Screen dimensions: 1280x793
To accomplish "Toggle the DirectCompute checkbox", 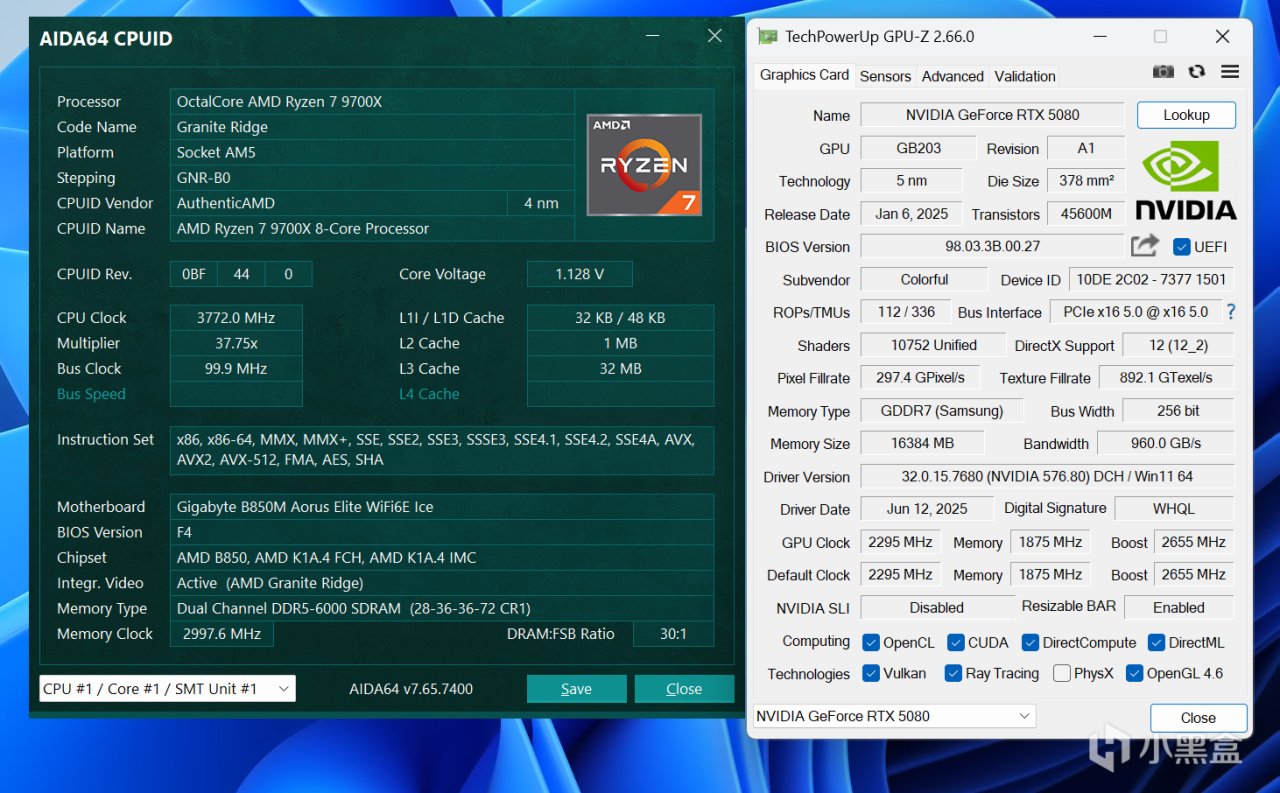I will [1030, 642].
